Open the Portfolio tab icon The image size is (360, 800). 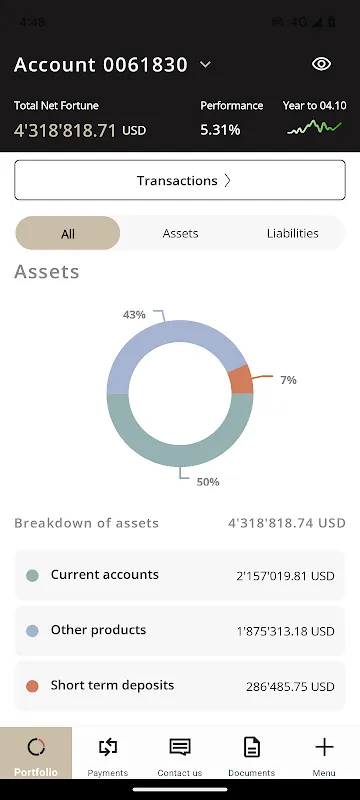pos(36,747)
